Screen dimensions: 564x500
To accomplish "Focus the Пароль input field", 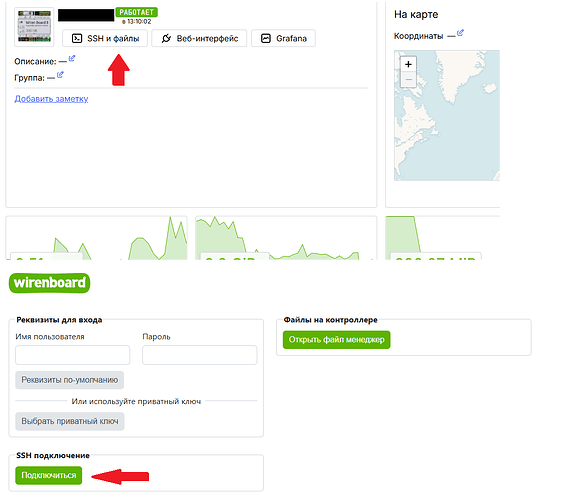I will pos(200,355).
